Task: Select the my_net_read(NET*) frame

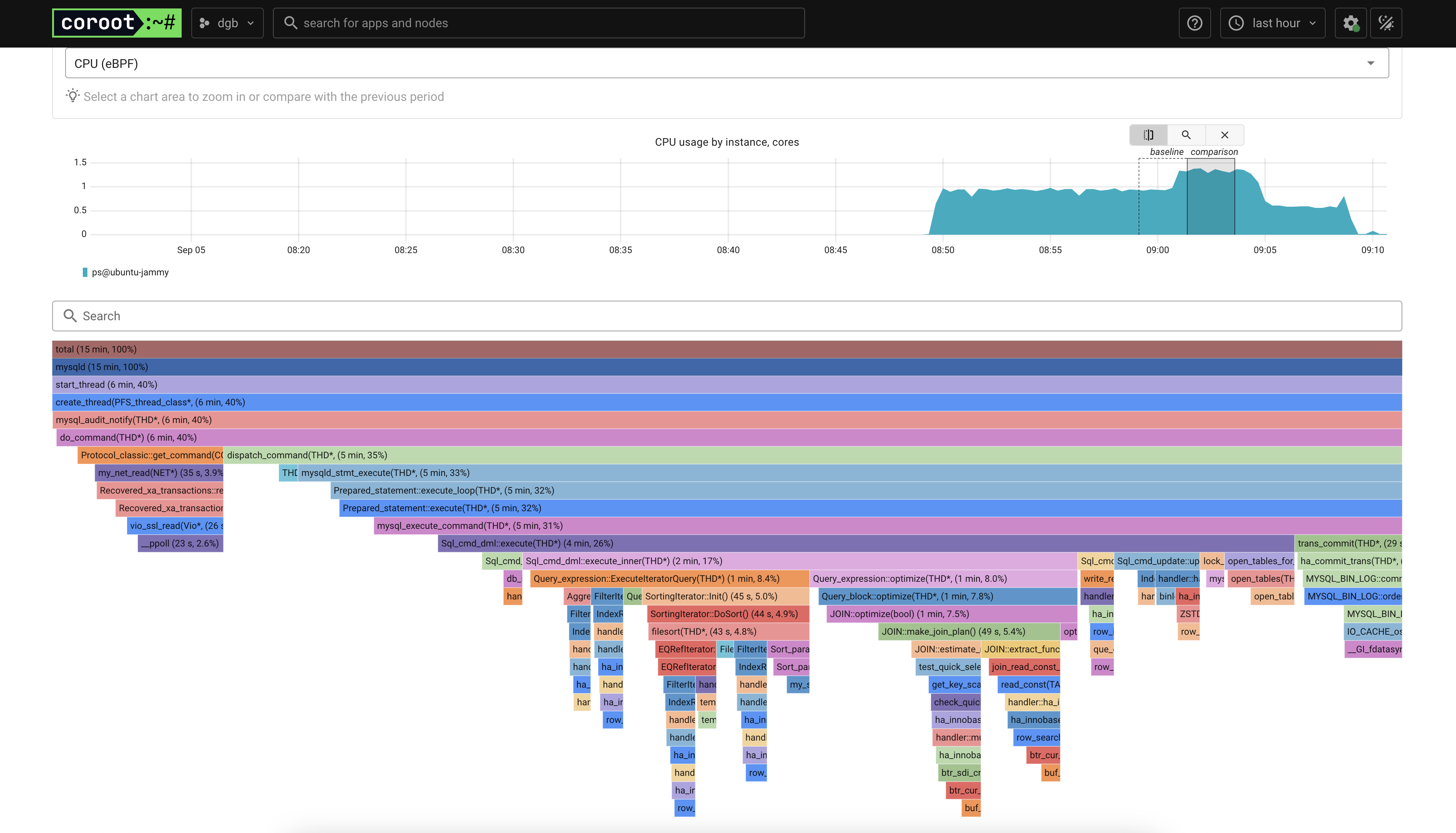Action: (x=159, y=473)
